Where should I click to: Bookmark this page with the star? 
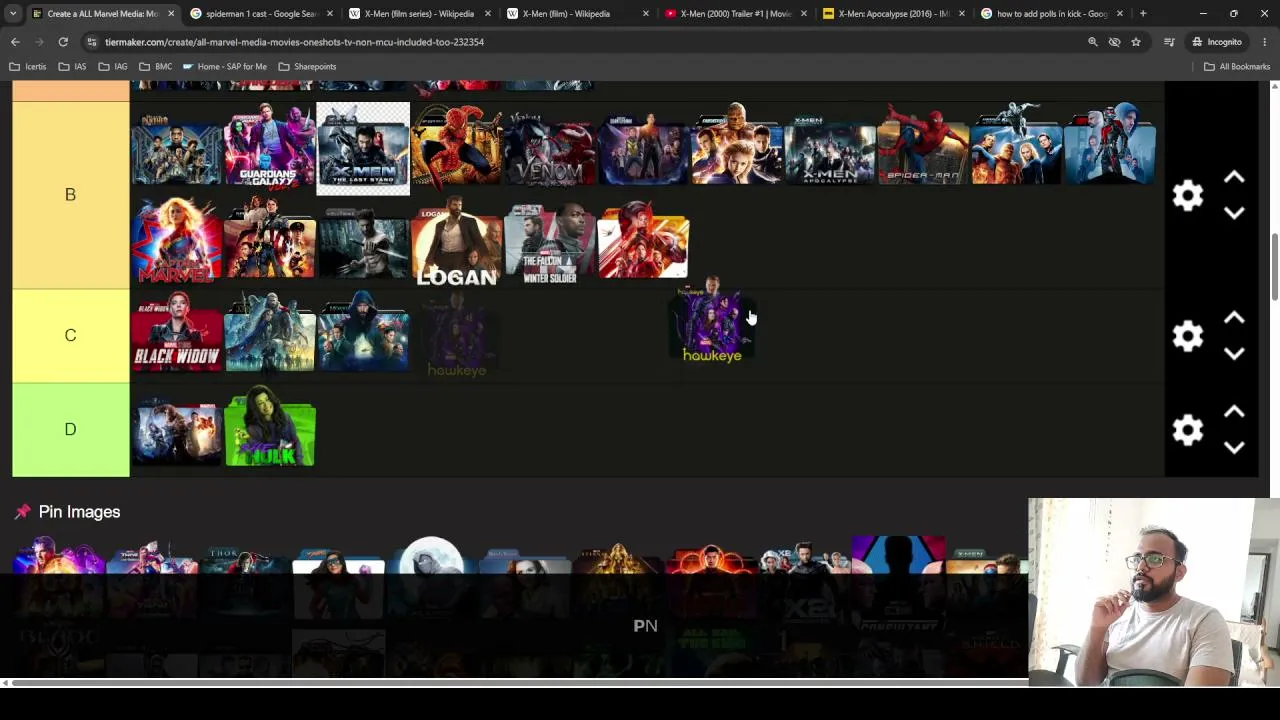(x=1136, y=42)
